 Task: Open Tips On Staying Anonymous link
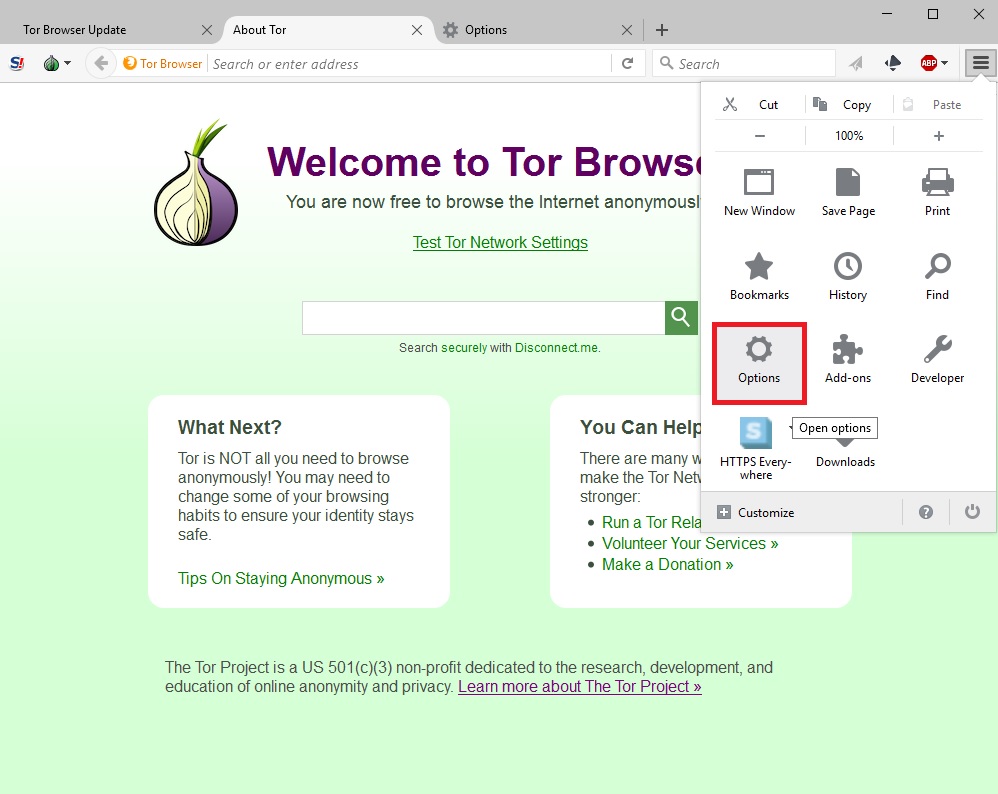coord(281,578)
